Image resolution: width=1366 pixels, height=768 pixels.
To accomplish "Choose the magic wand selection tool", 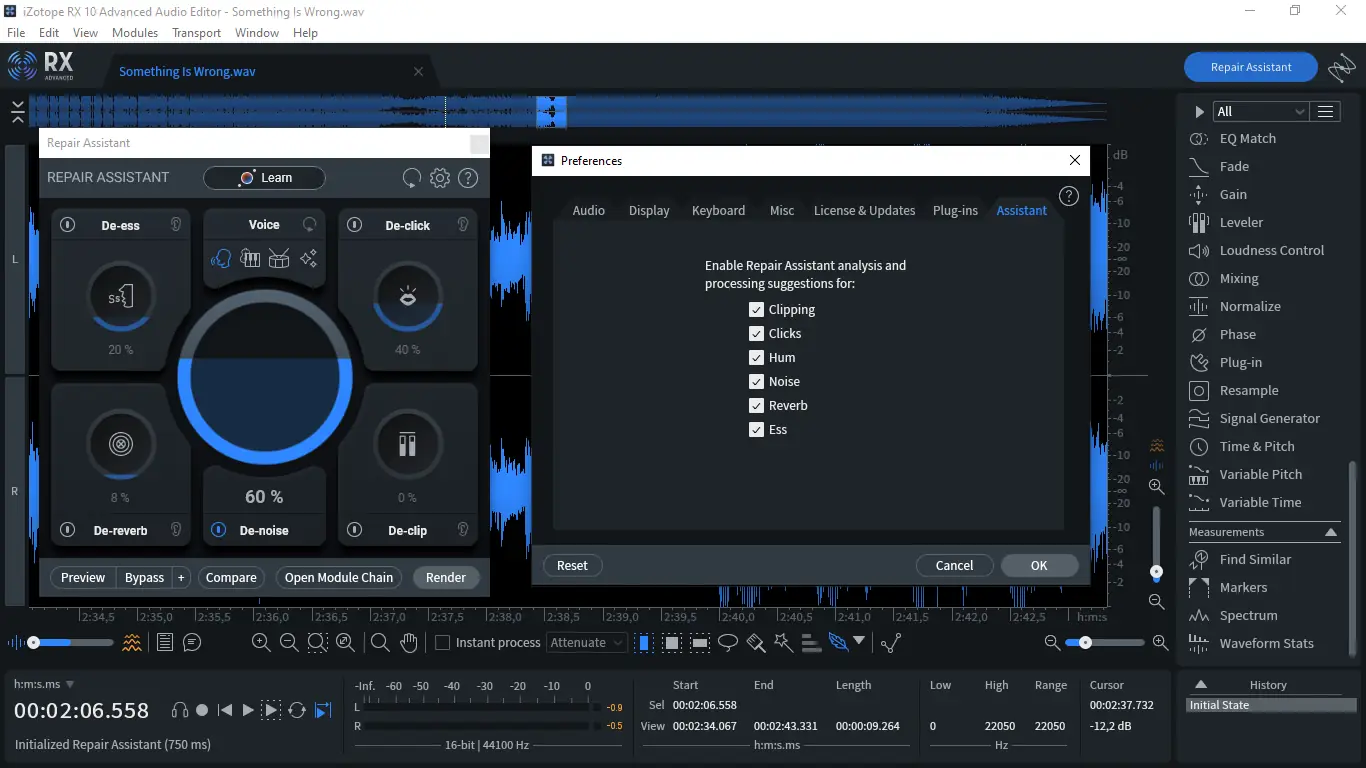I will click(783, 643).
